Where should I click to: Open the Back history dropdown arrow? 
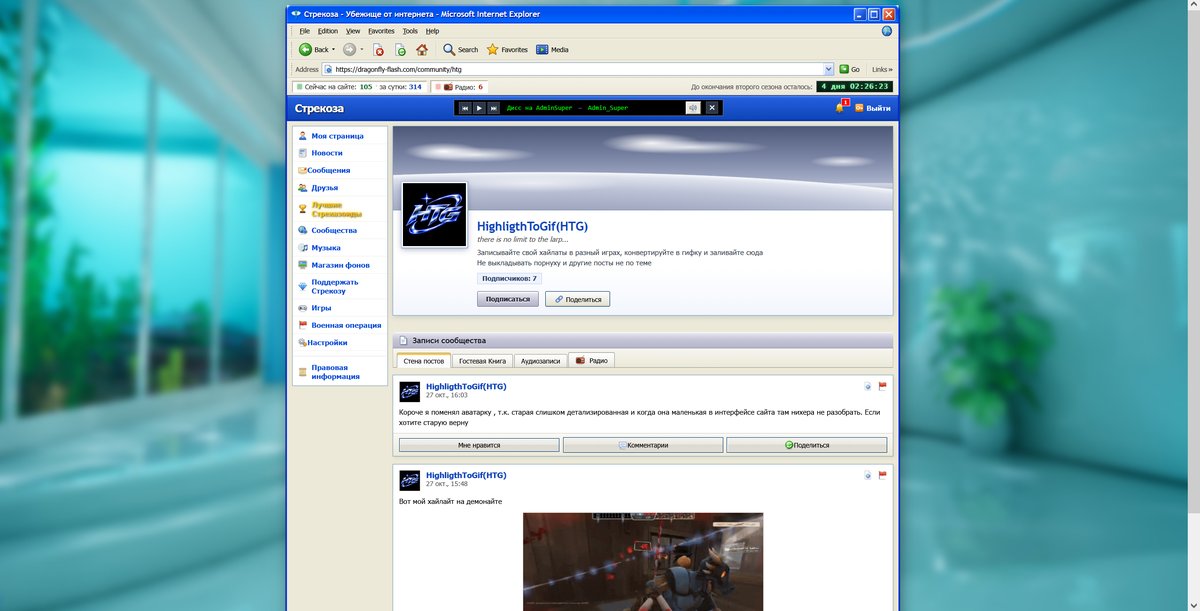tap(334, 49)
